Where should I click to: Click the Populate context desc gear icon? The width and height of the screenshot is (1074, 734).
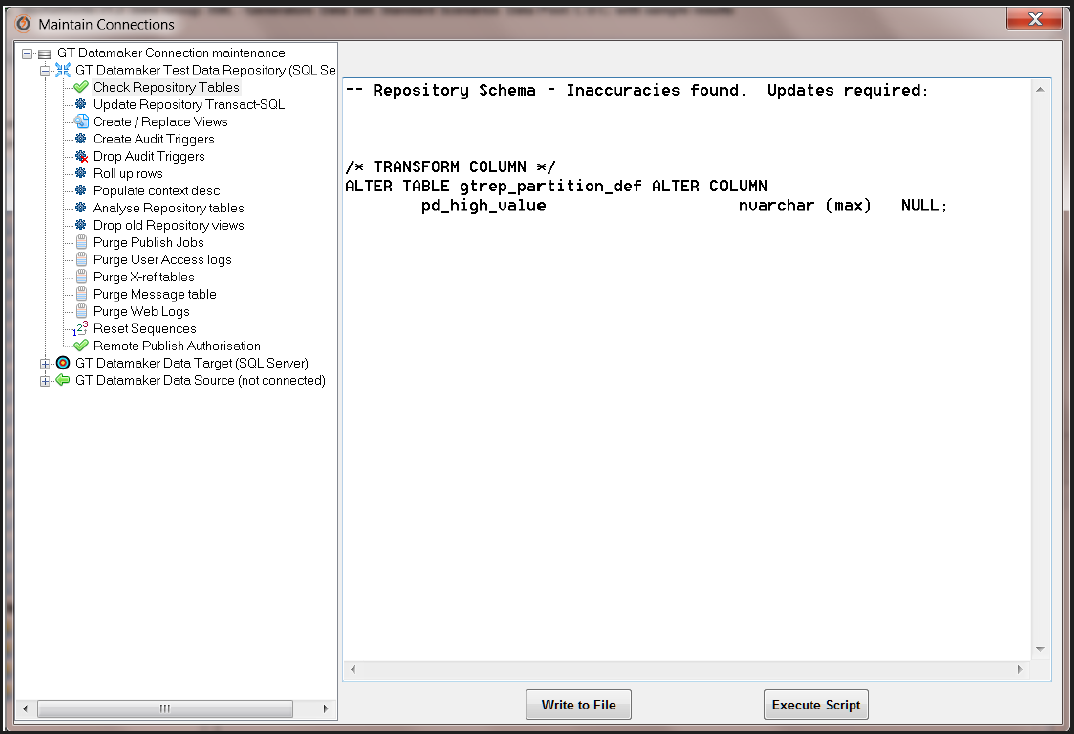tap(81, 190)
